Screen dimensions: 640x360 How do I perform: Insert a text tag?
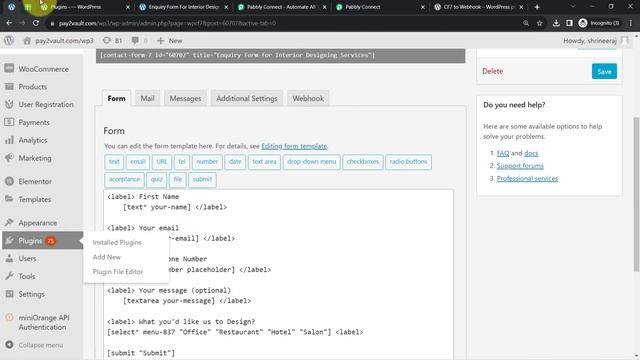point(114,162)
